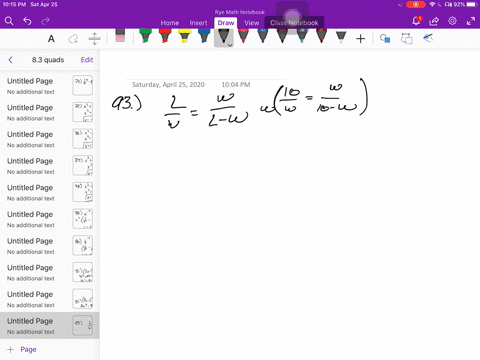Switch to the Insert tab
Viewport: 480px width, 360px height.
pyautogui.click(x=198, y=23)
